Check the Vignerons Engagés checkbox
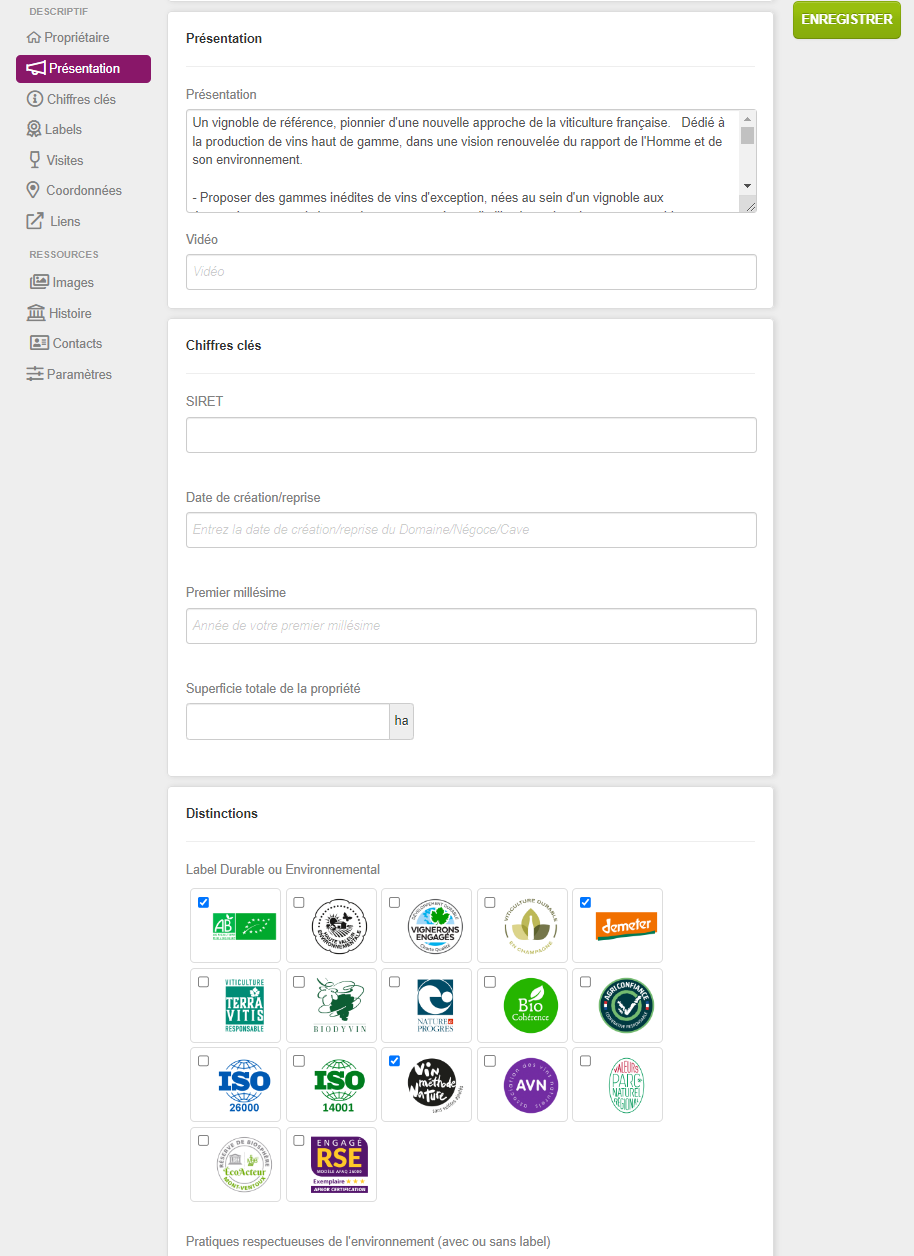This screenshot has width=914, height=1256. 395,902
